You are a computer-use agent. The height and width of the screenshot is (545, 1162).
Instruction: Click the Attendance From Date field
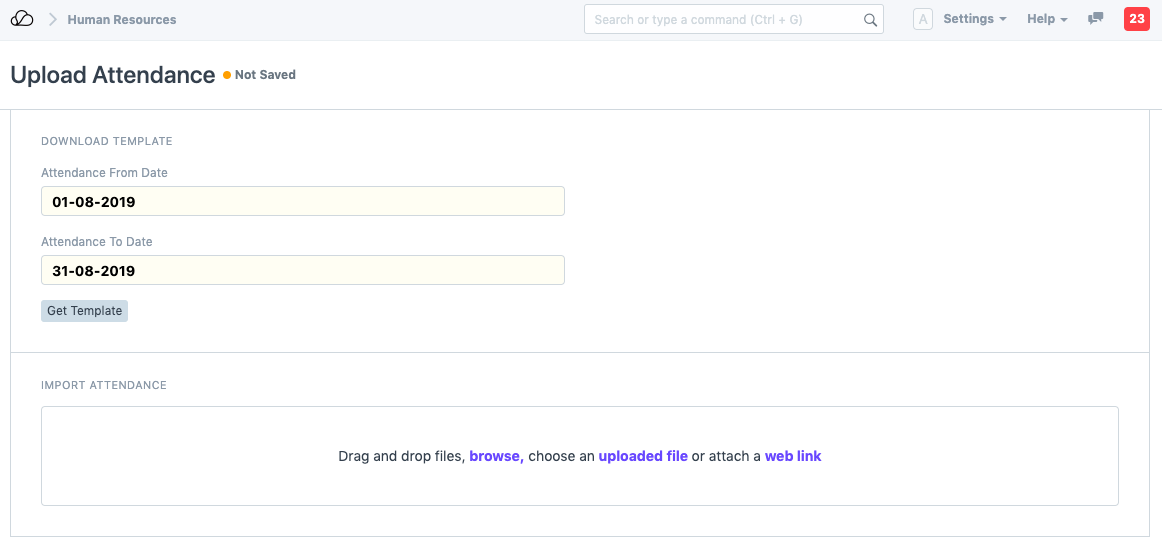302,201
